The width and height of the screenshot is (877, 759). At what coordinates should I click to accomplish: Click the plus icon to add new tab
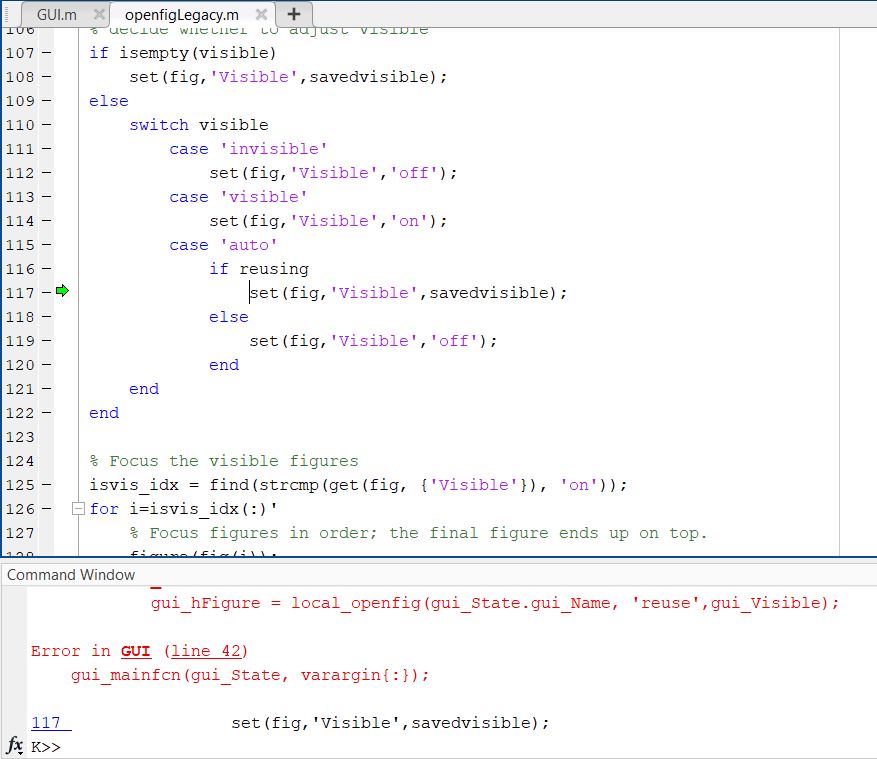point(293,14)
